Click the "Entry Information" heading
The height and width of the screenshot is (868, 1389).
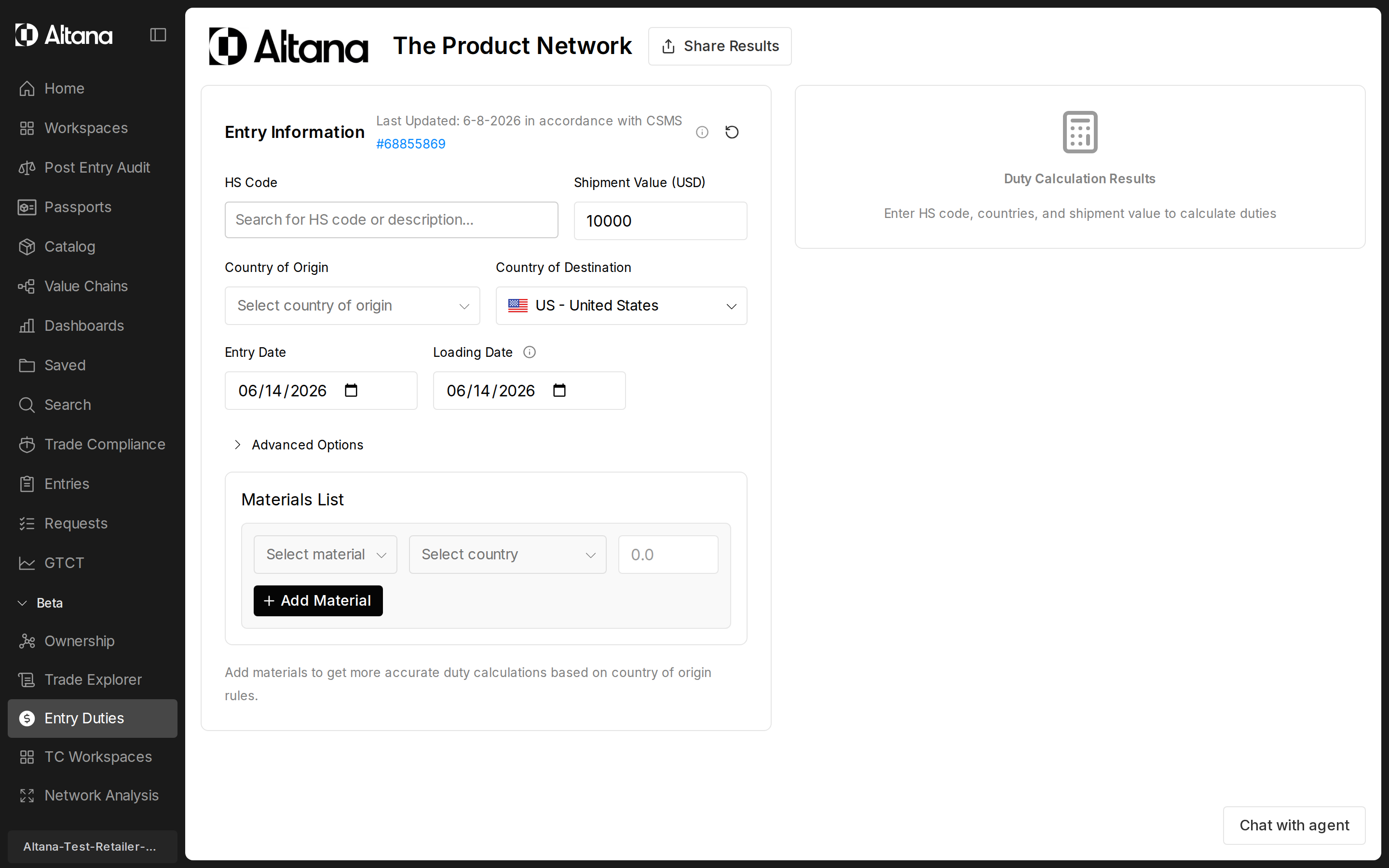tap(295, 133)
